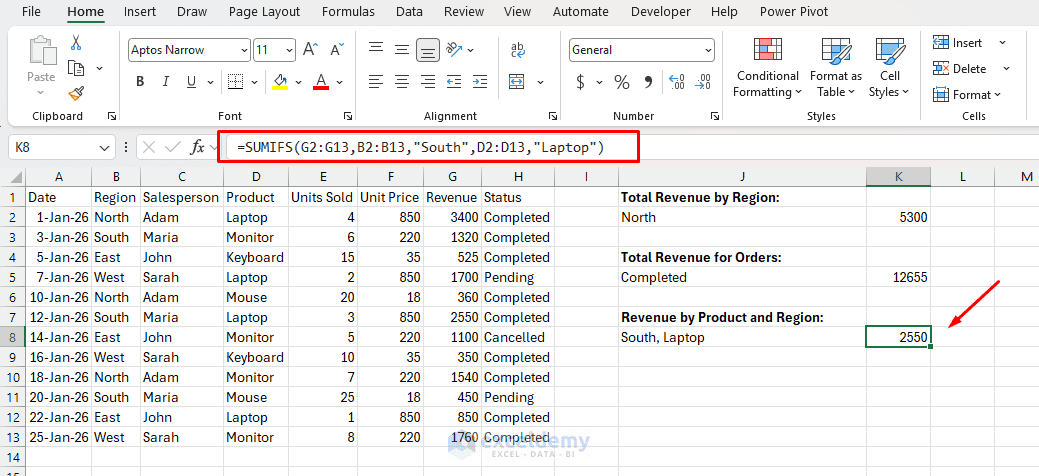This screenshot has height=476, width=1039.
Task: Decrease decimal places
Action: pyautogui.click(x=703, y=82)
